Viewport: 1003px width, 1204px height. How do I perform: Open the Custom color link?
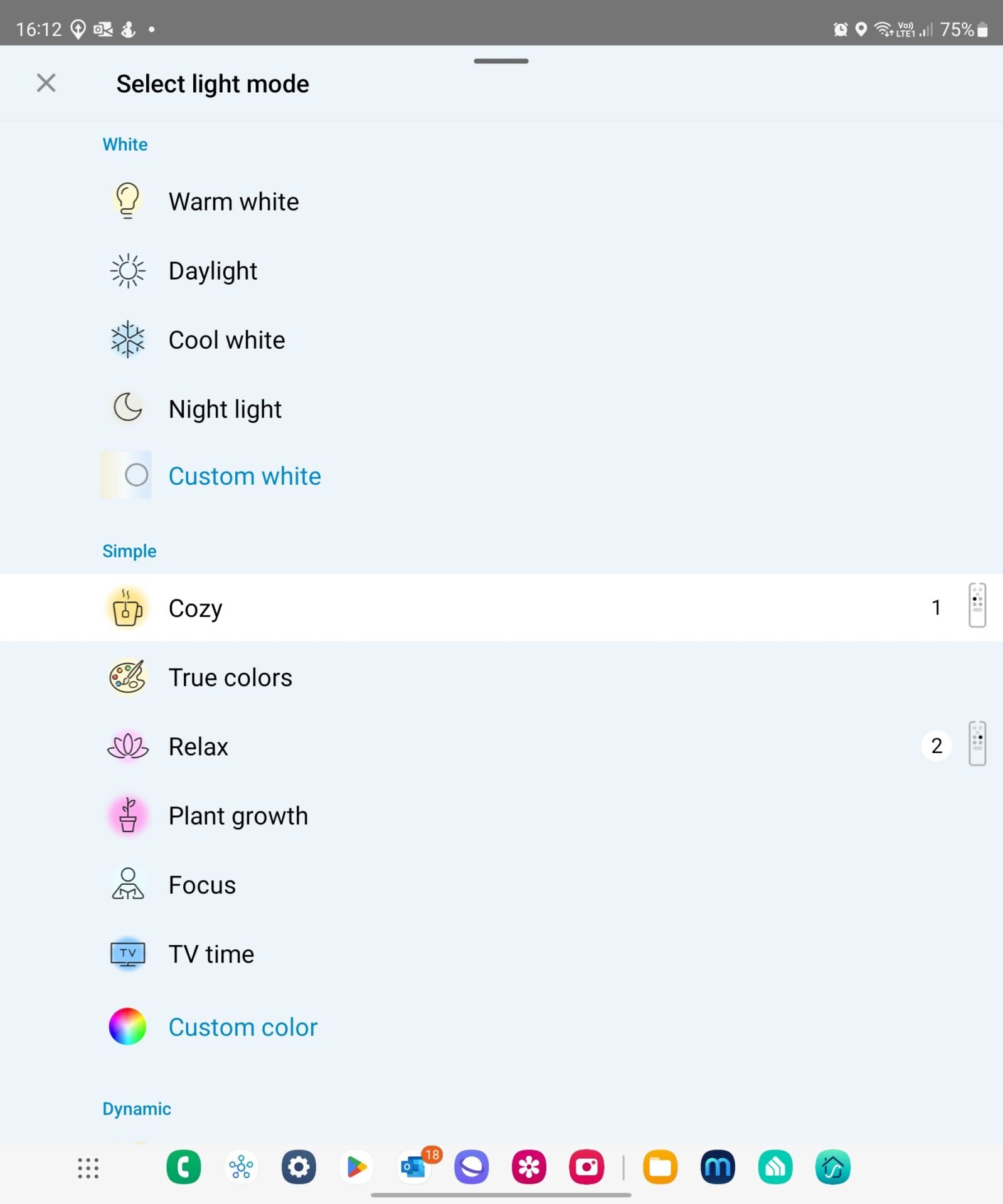tap(243, 1027)
